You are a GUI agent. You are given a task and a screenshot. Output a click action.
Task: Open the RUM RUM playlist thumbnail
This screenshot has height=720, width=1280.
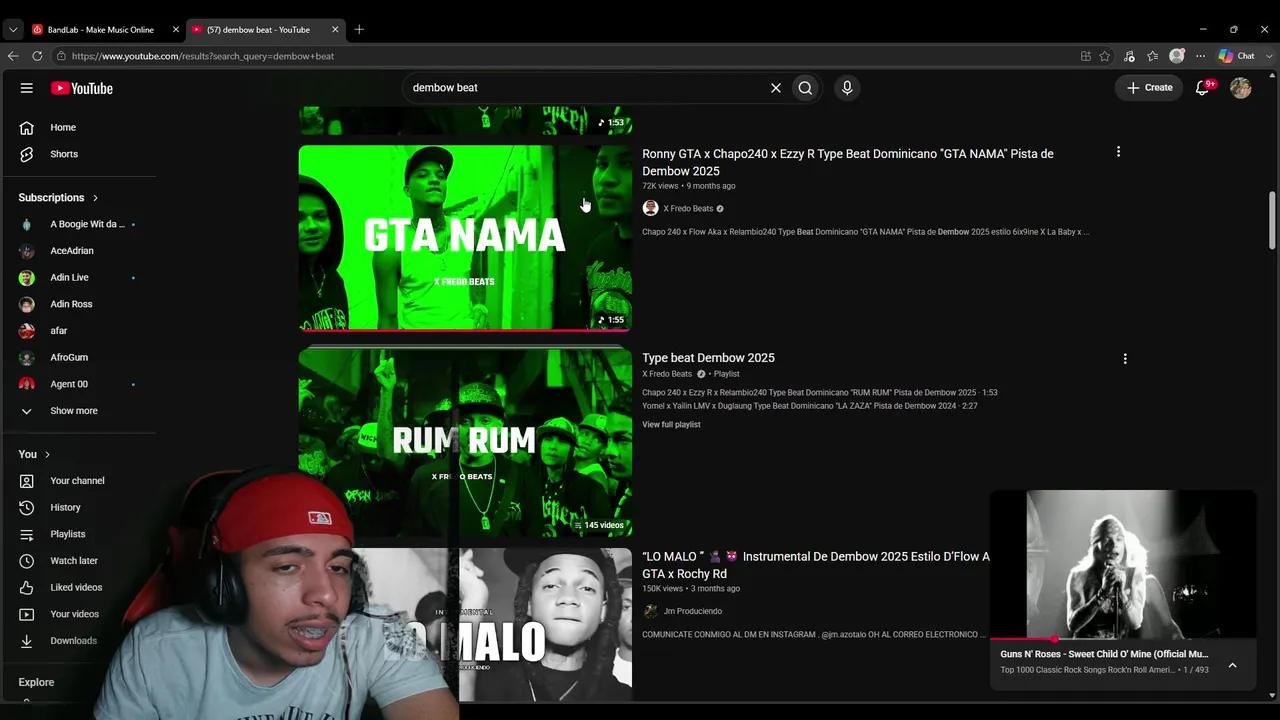pos(465,443)
